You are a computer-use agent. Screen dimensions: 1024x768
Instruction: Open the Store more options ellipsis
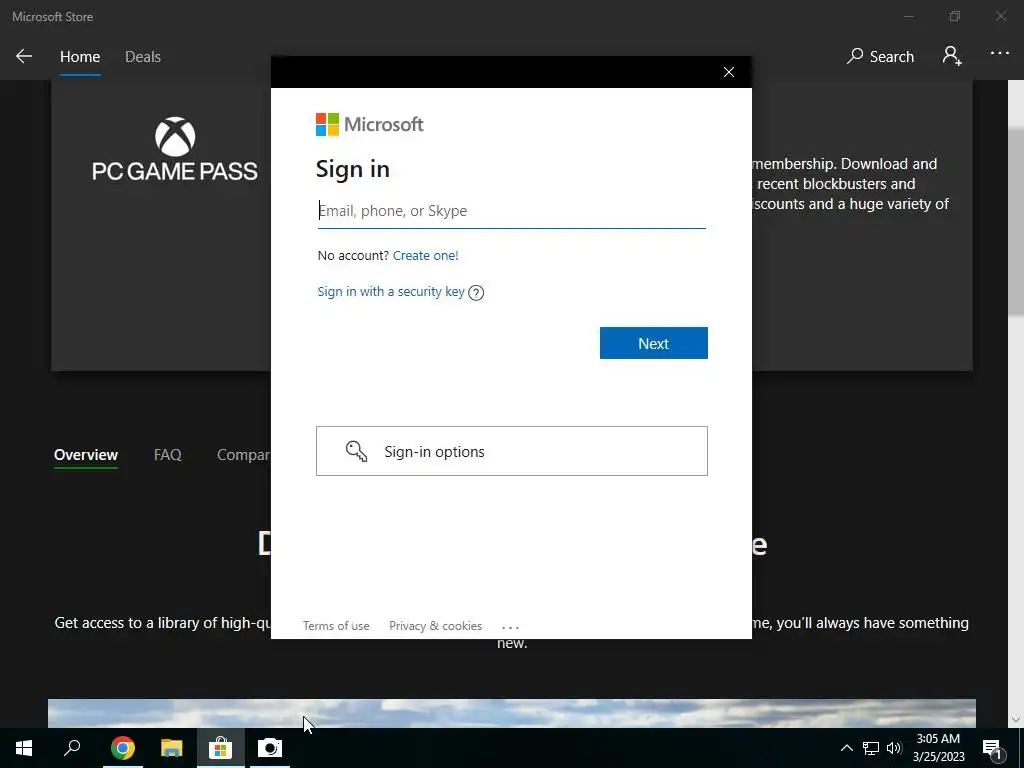[x=1000, y=53]
